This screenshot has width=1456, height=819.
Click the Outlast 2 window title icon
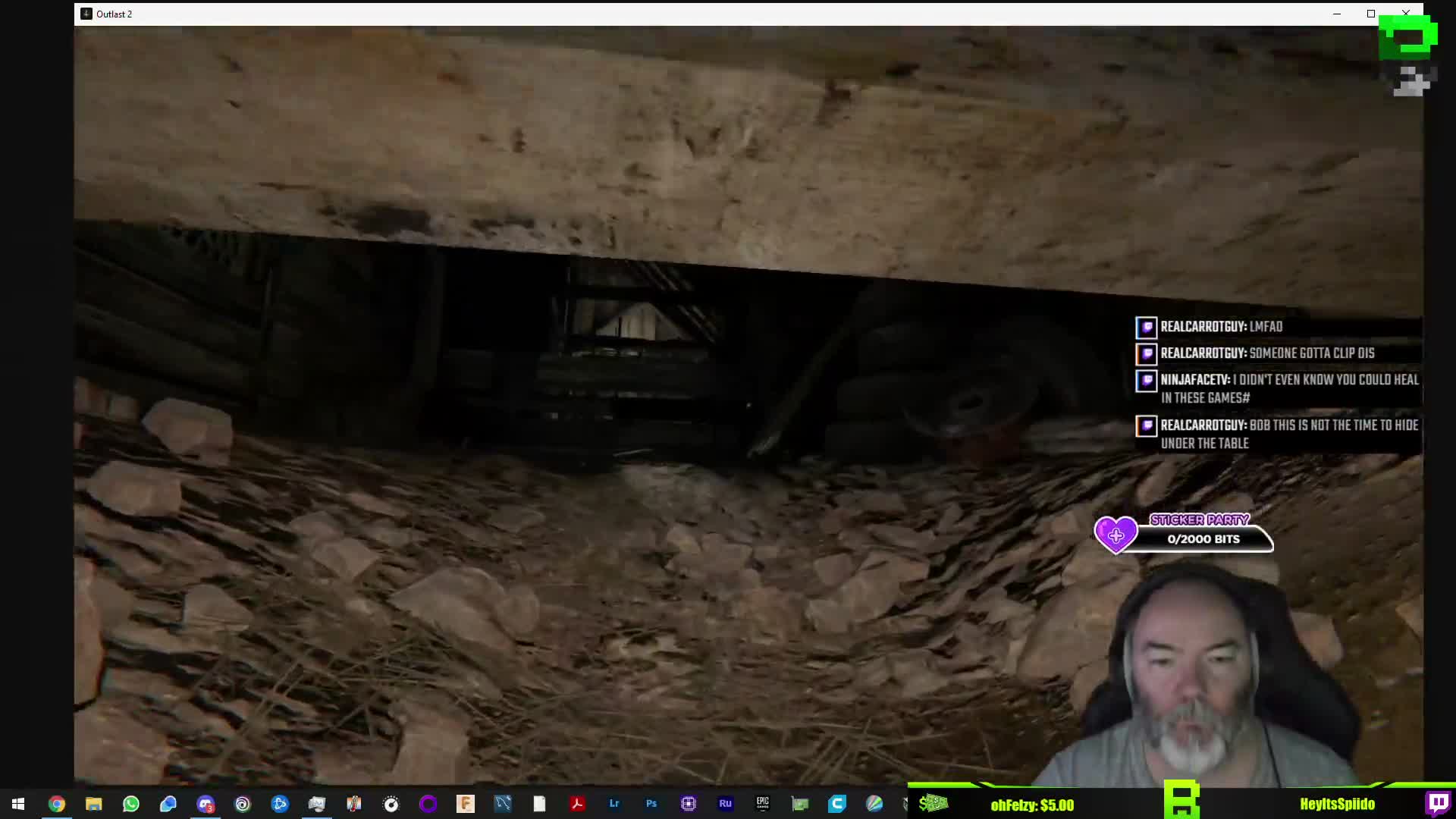coord(86,14)
